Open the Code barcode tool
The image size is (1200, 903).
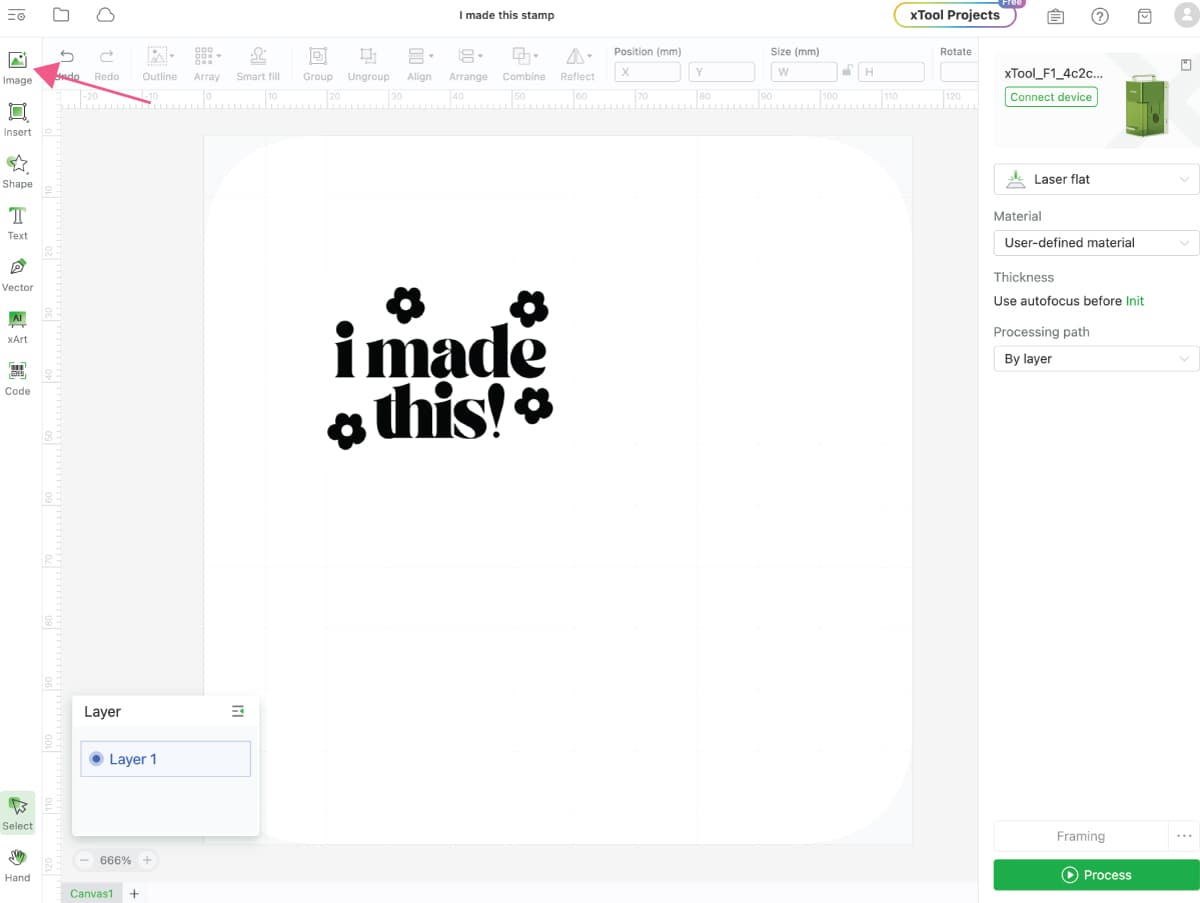coord(17,378)
